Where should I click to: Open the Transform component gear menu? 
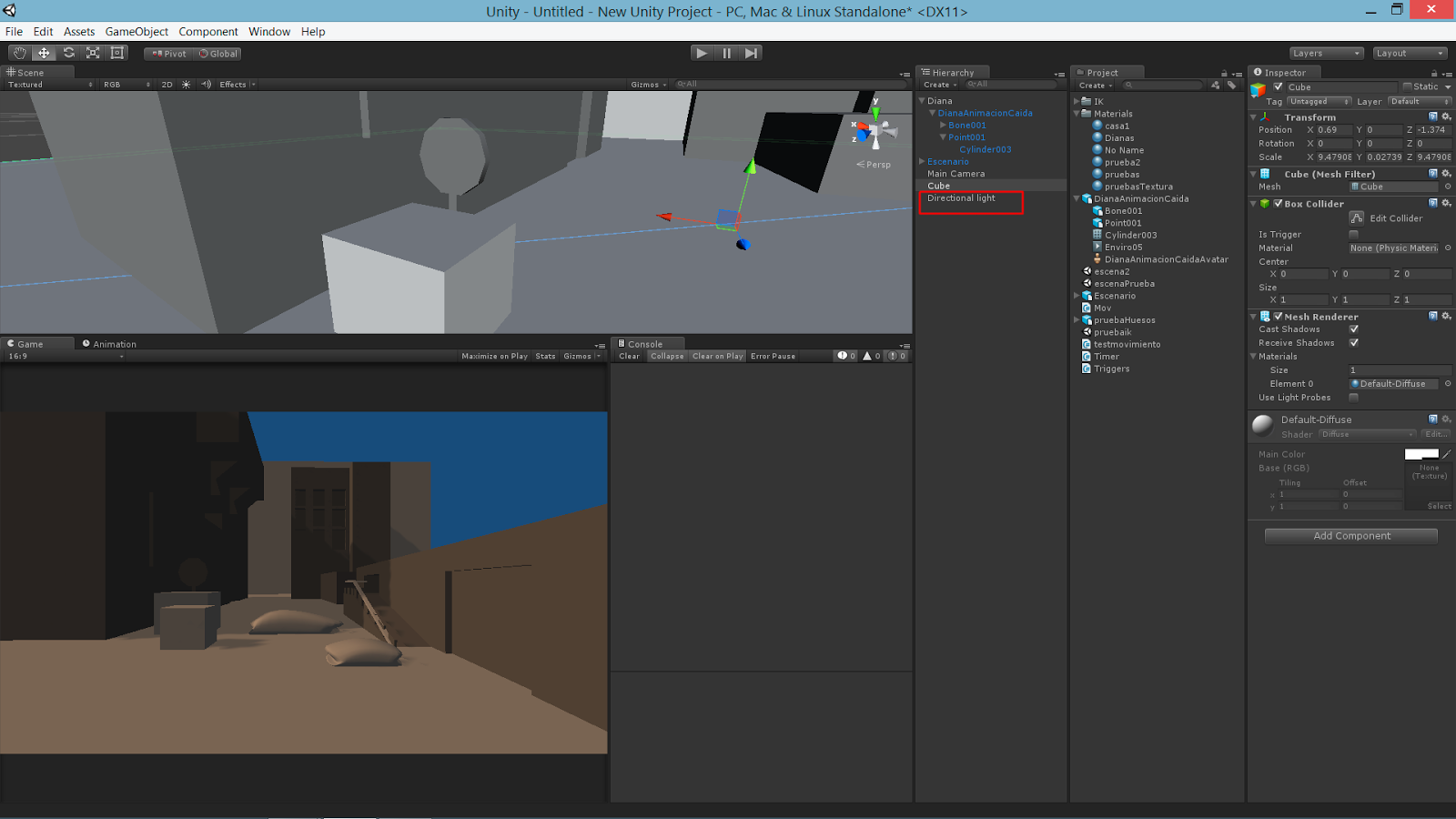pos(1446,116)
